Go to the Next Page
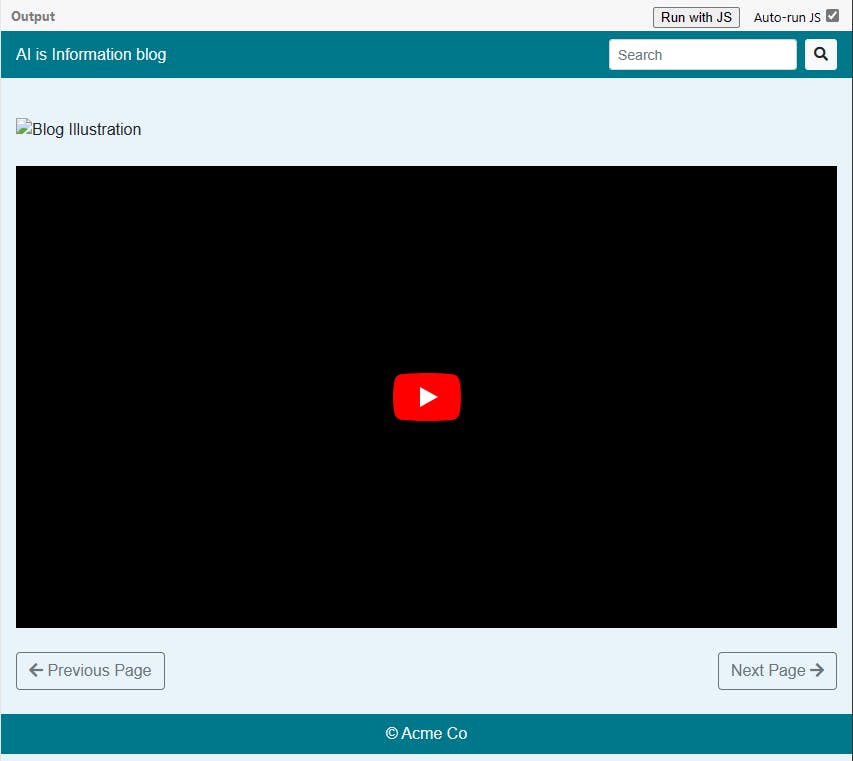 click(777, 670)
